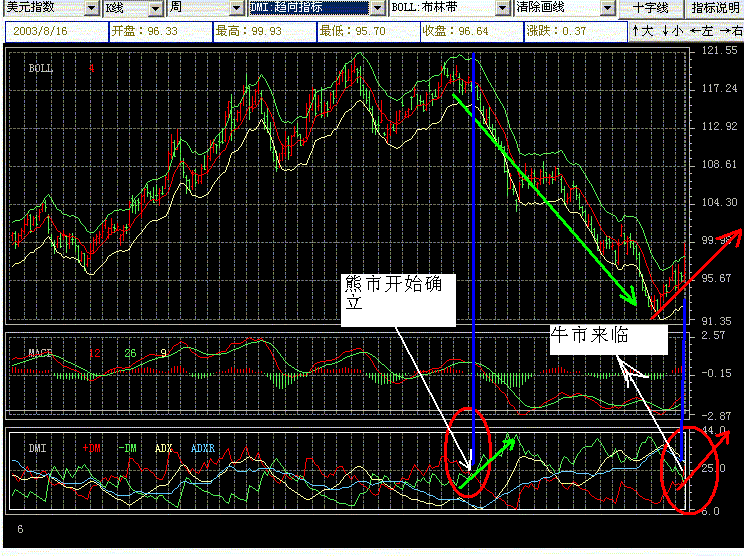Click the 最高: 99.93 value
The height and width of the screenshot is (556, 744).
265,32
